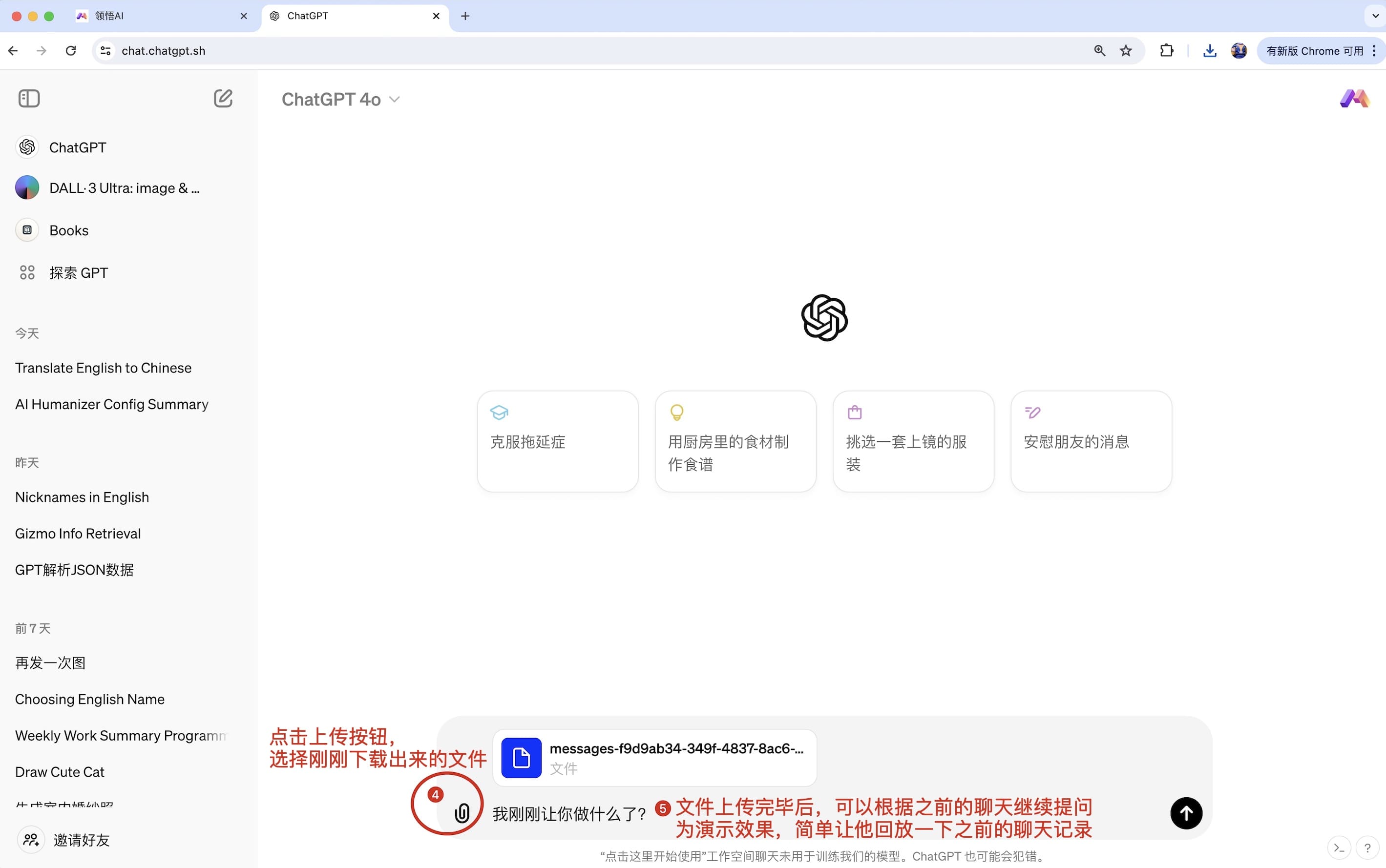The height and width of the screenshot is (868, 1386).
Task: Collapse the sidebar panel icon
Action: (x=29, y=99)
